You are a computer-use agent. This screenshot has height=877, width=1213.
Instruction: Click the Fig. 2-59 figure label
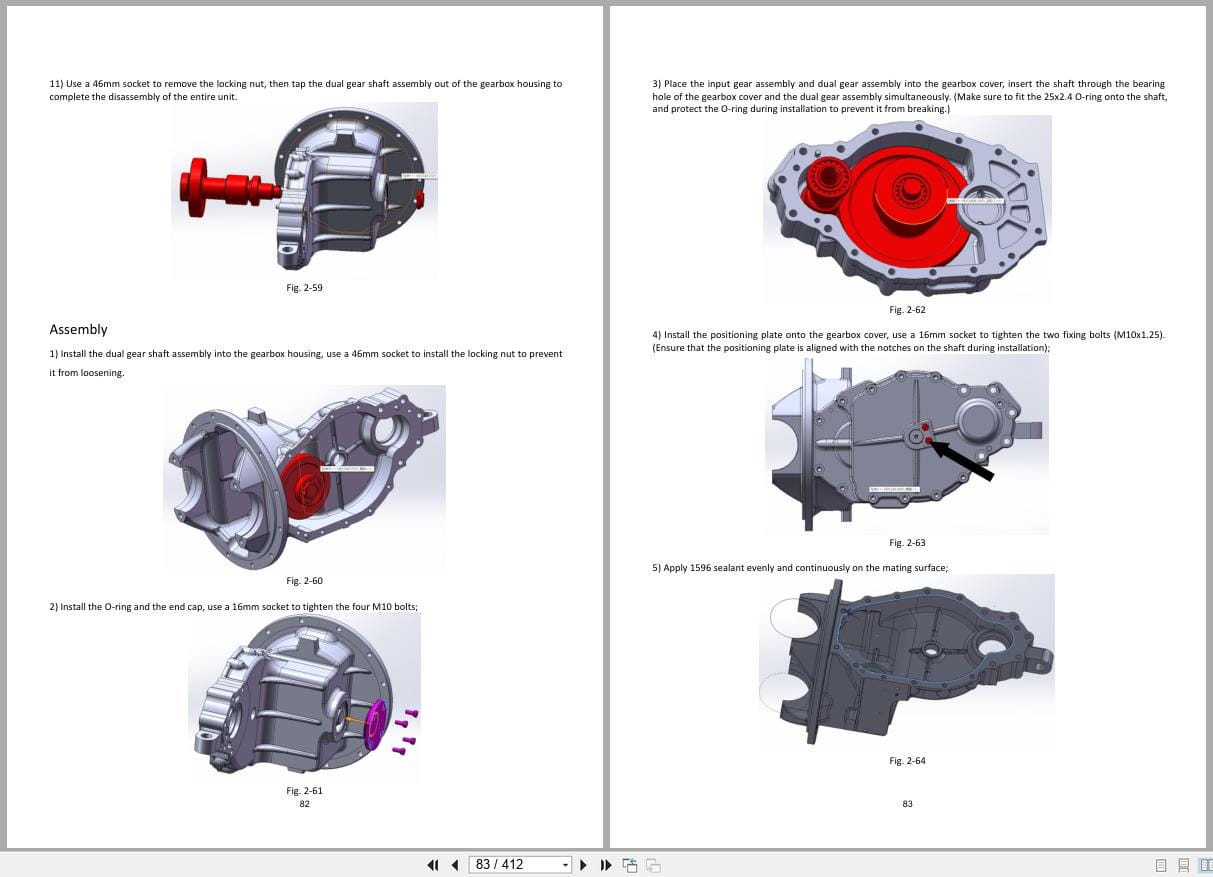pos(304,287)
